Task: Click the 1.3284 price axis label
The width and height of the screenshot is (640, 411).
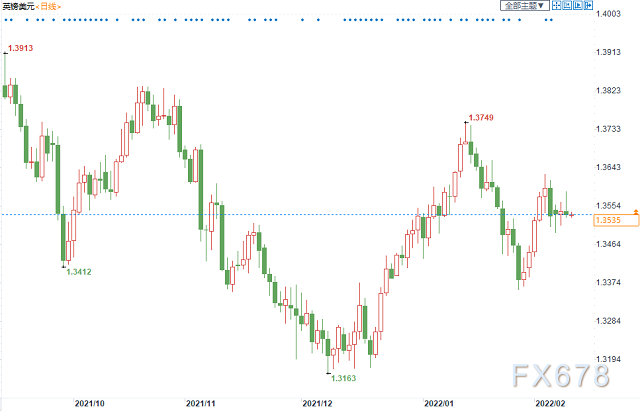Action: pos(608,321)
